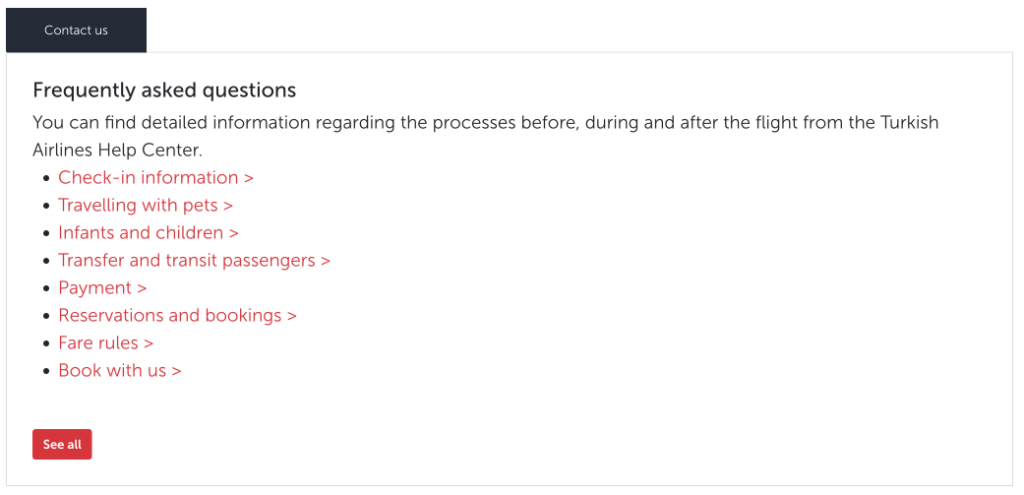Go to Travelling with pets
1024x495 pixels.
[x=138, y=205]
